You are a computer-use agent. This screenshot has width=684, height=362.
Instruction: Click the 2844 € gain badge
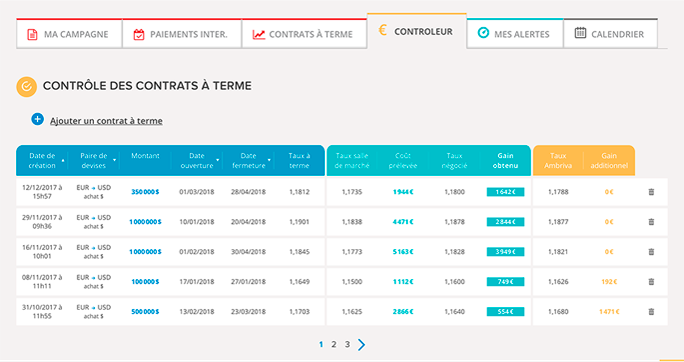click(x=506, y=222)
